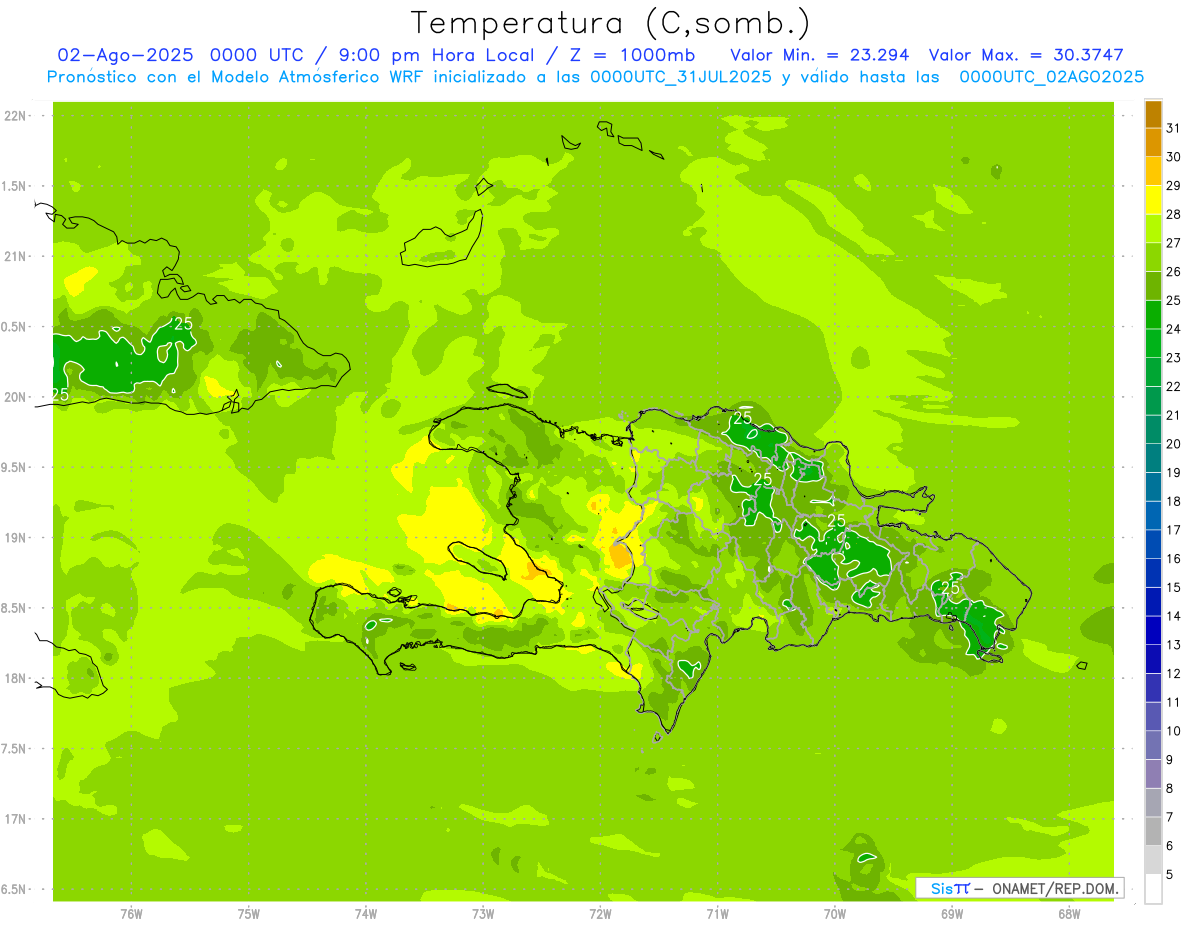The width and height of the screenshot is (1200, 927).
Task: Click the purple swatch between legend values 8 and 9
Action: click(1154, 774)
